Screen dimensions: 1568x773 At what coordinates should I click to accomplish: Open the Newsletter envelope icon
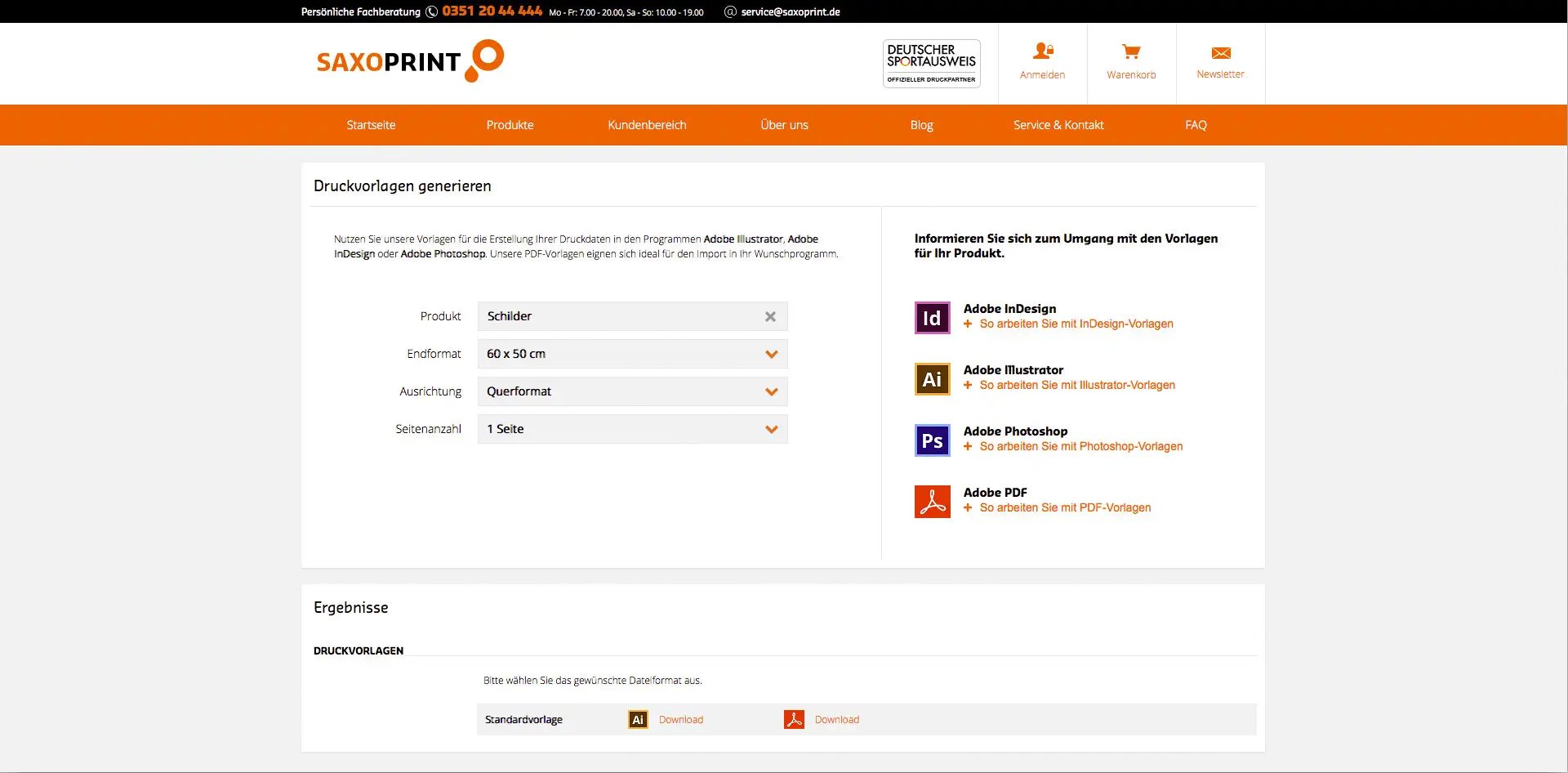pyautogui.click(x=1221, y=53)
